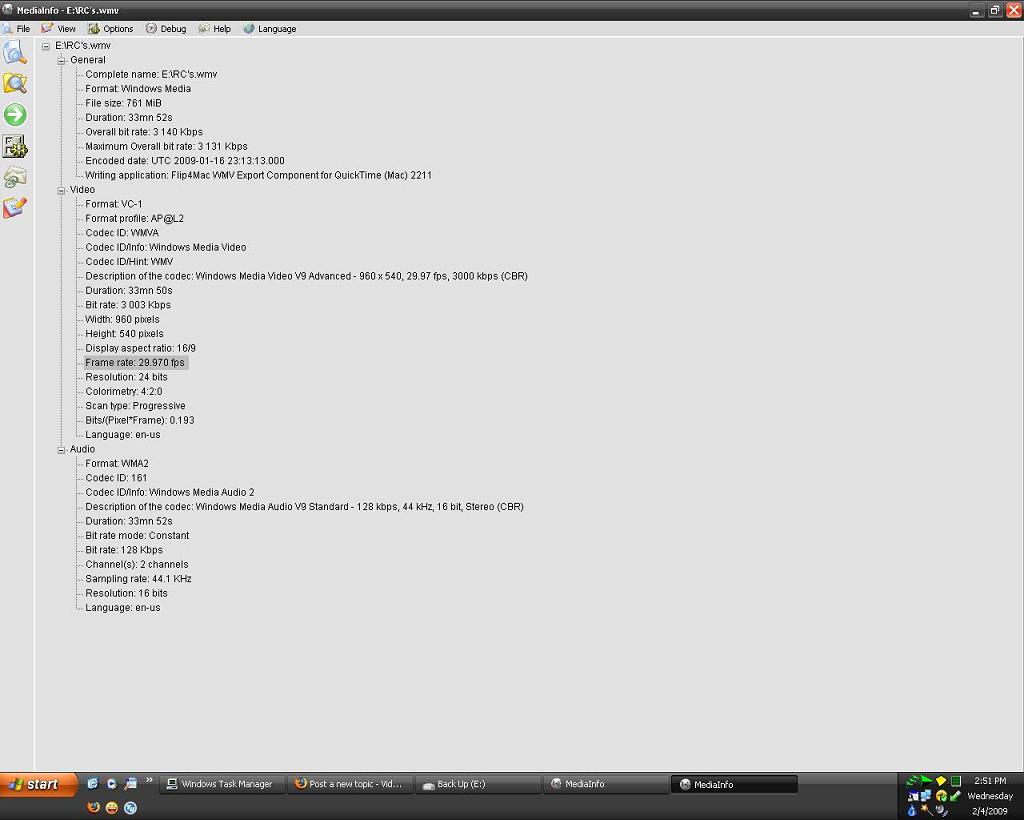1024x820 pixels.
Task: Click the Open Folder magnifier icon
Action: pyautogui.click(x=15, y=84)
